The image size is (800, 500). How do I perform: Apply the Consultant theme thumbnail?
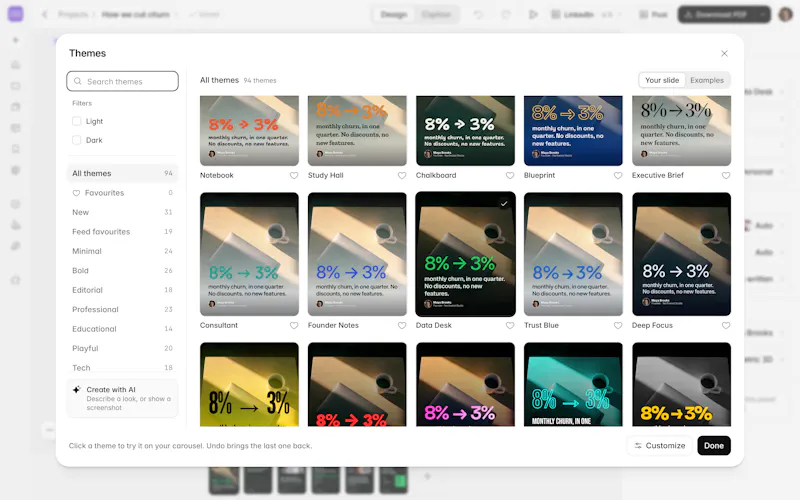point(249,254)
